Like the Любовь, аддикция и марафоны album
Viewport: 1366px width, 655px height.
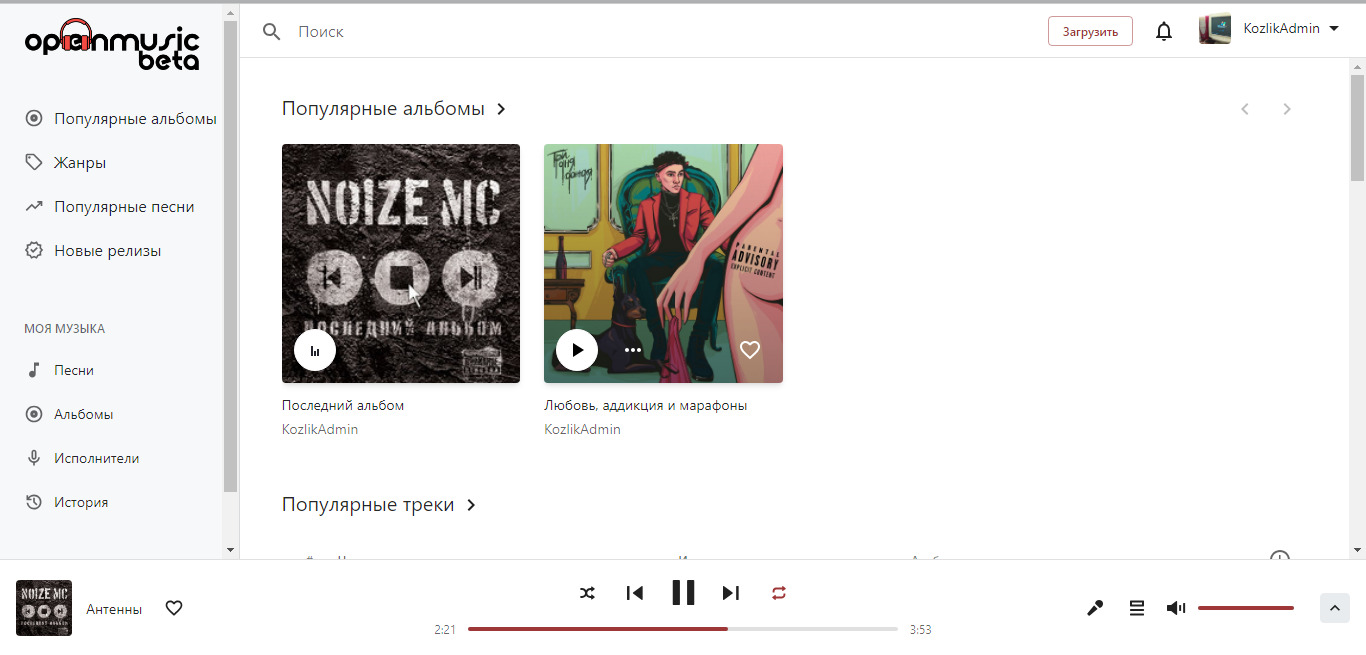(750, 350)
